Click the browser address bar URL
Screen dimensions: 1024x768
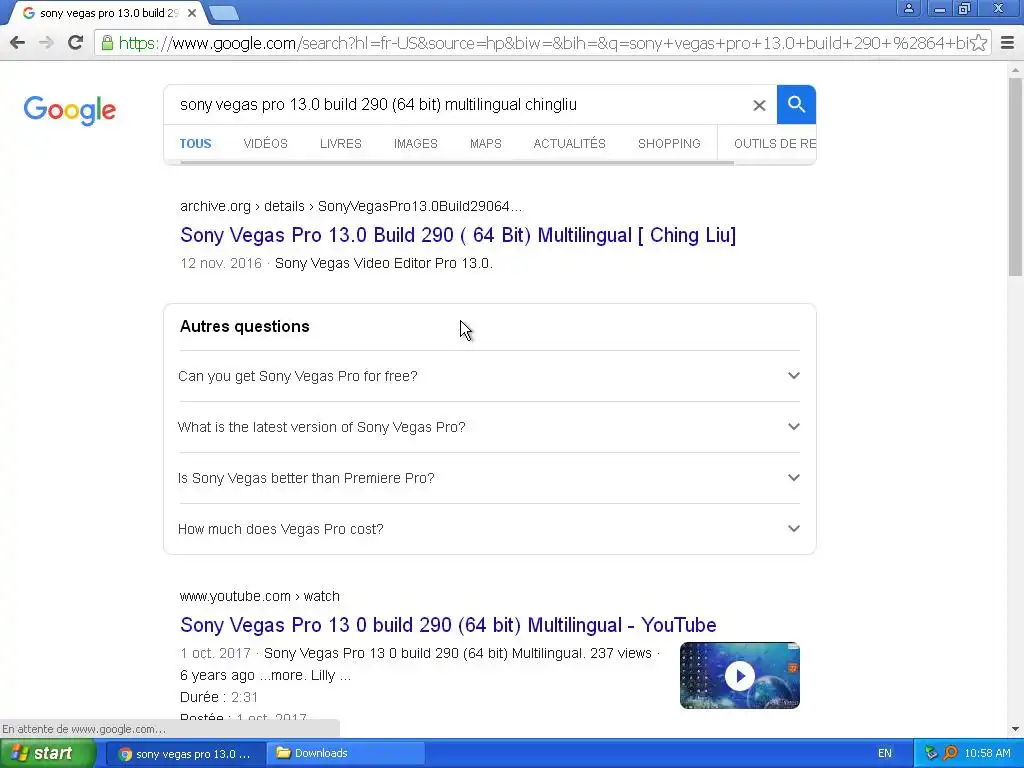point(542,43)
